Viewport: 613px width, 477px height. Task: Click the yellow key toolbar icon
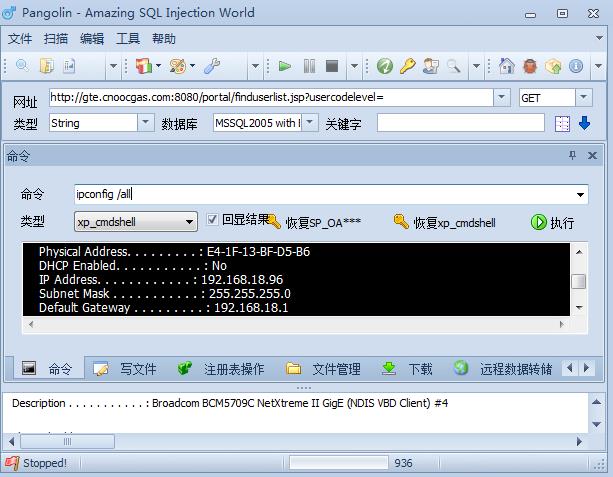407,66
